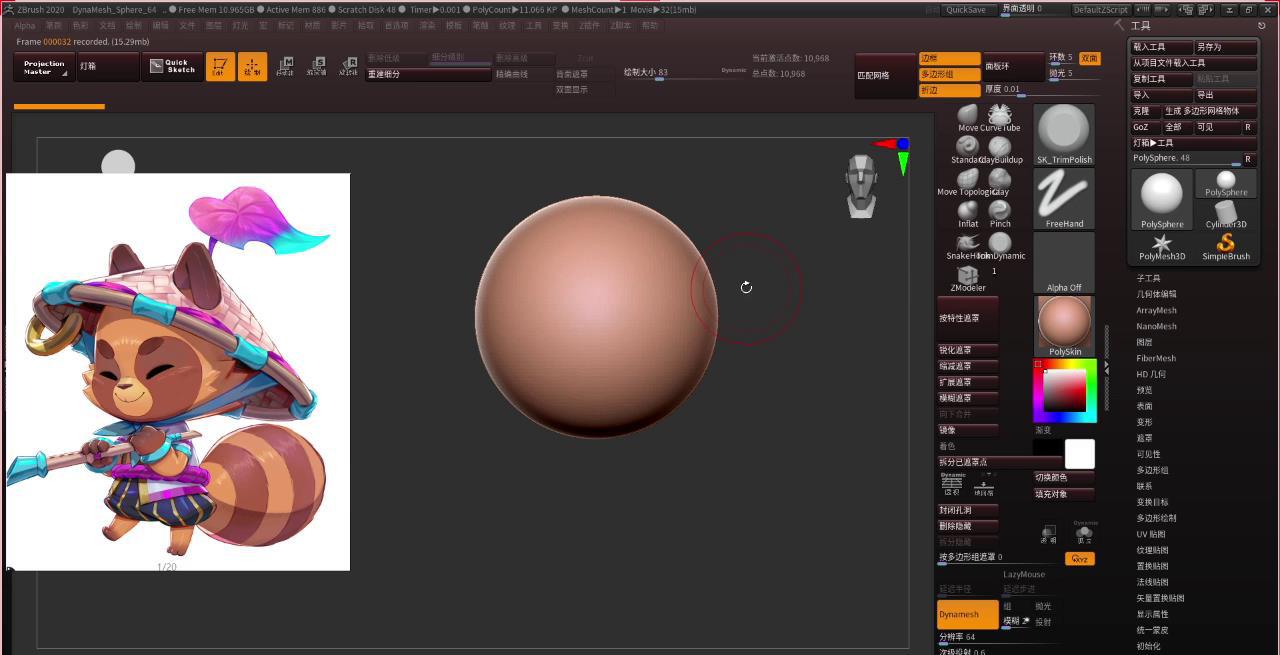Select the CurveTube brush
Image resolution: width=1280 pixels, height=655 pixels.
point(1000,118)
